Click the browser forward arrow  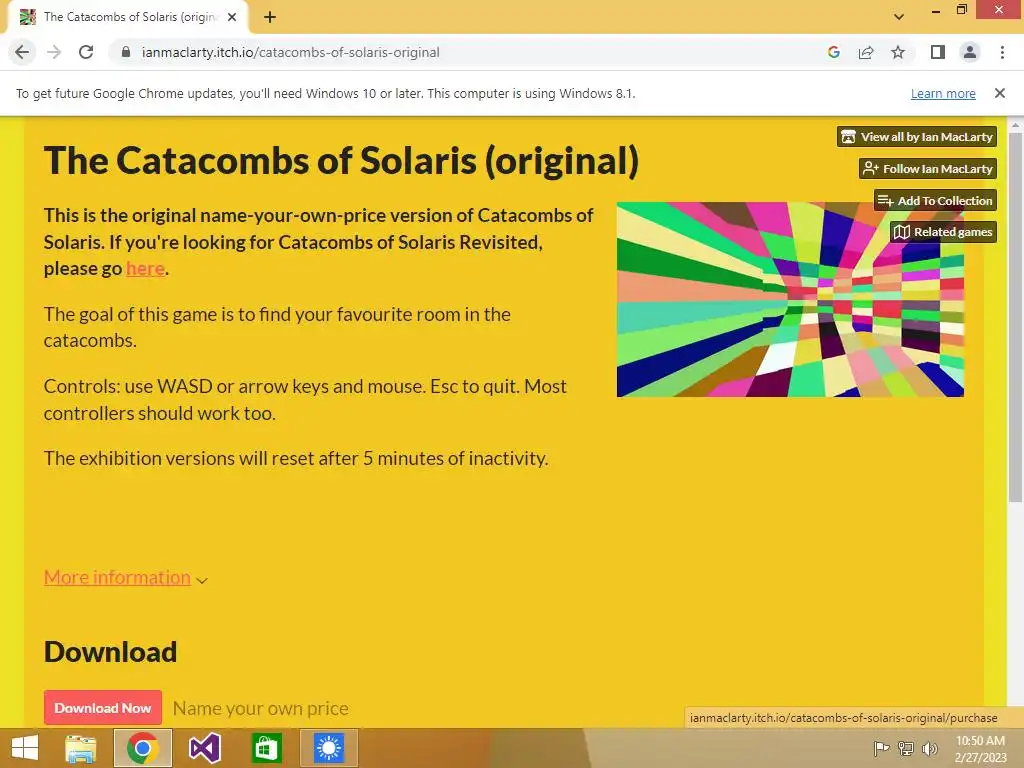(x=54, y=52)
